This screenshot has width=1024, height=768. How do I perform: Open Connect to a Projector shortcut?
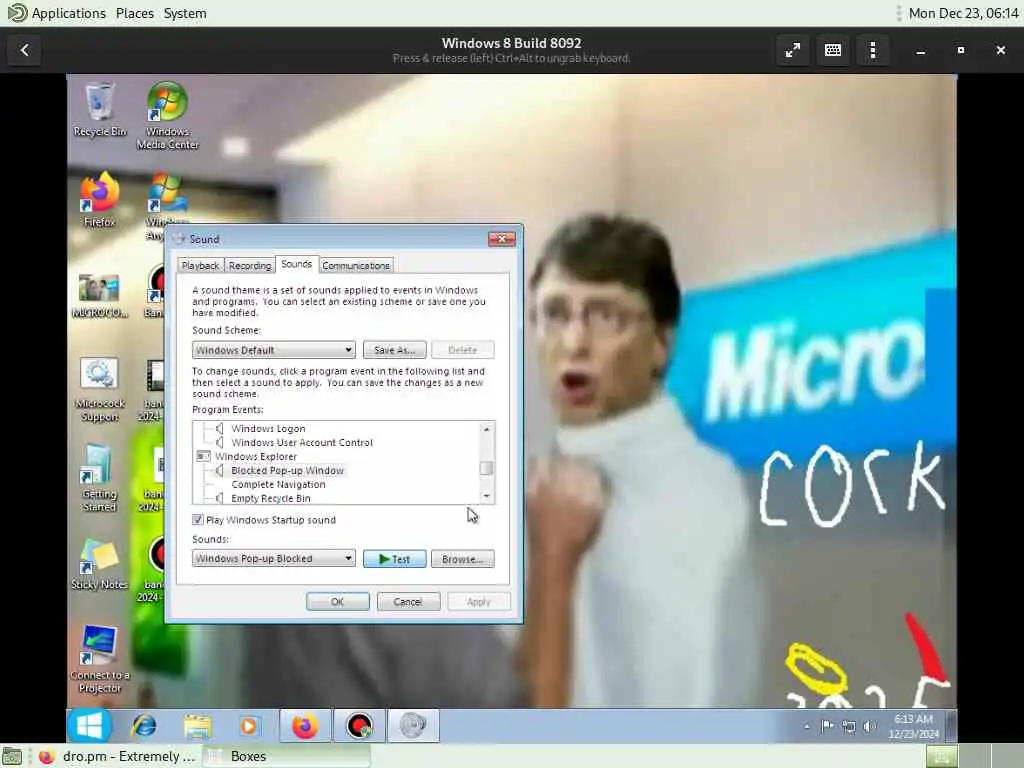coord(99,659)
